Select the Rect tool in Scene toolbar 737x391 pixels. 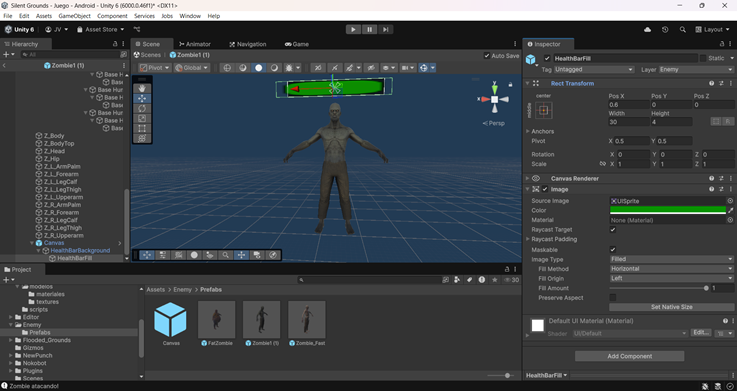coord(142,128)
